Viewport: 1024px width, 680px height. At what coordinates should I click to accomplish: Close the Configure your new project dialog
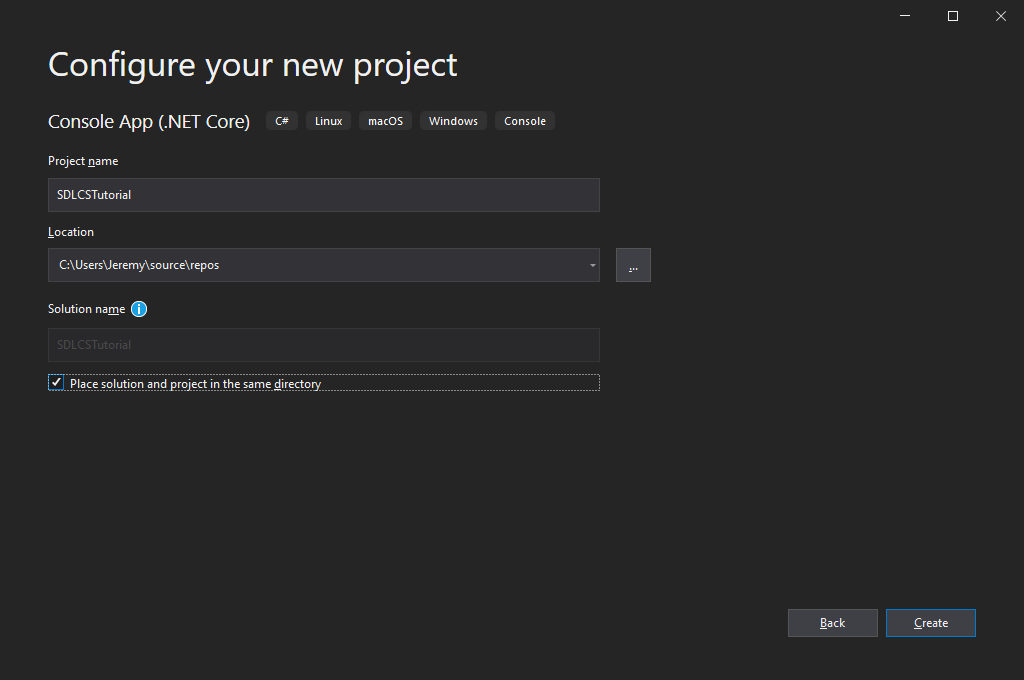[1000, 16]
